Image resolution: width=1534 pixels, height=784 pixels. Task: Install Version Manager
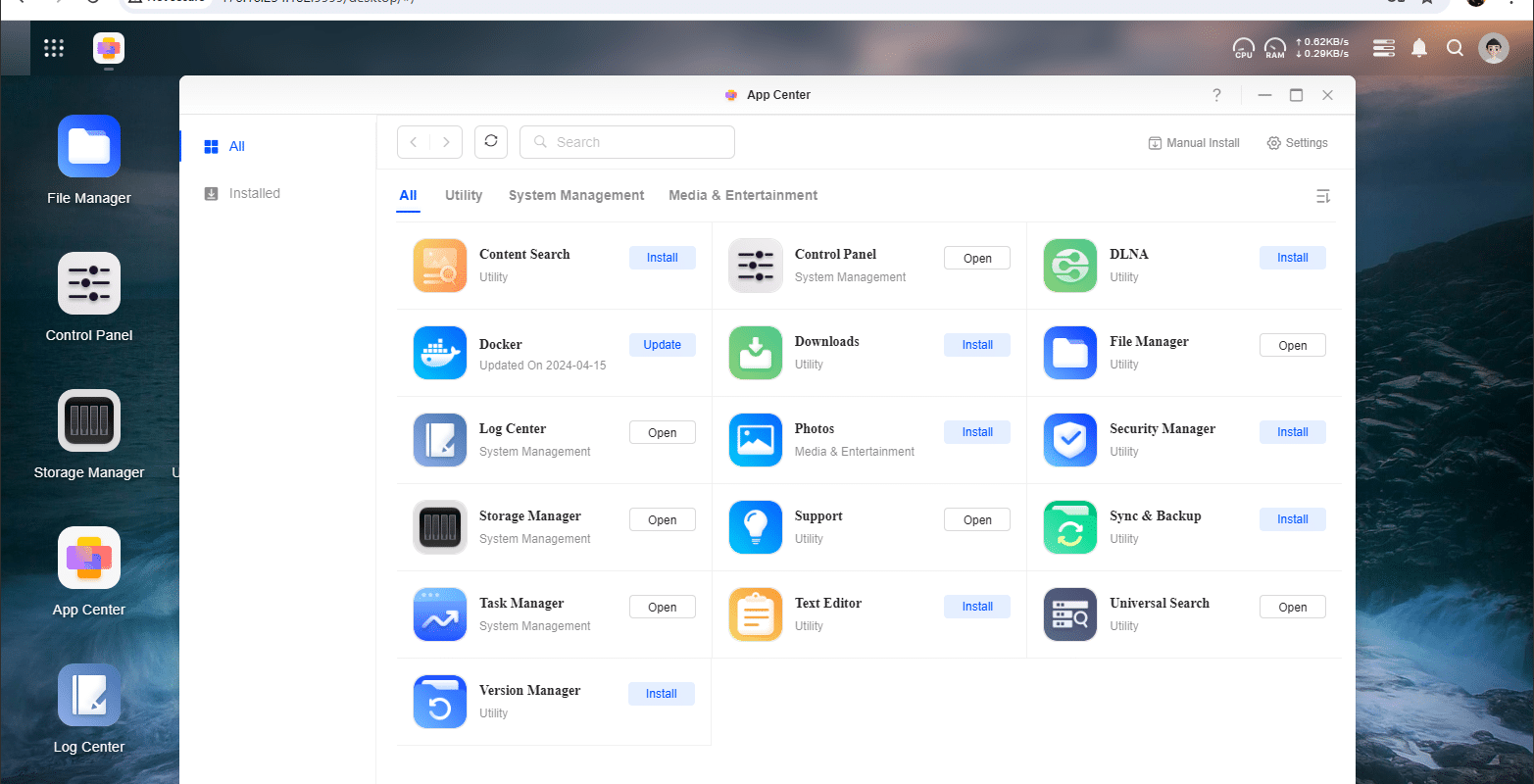(662, 694)
